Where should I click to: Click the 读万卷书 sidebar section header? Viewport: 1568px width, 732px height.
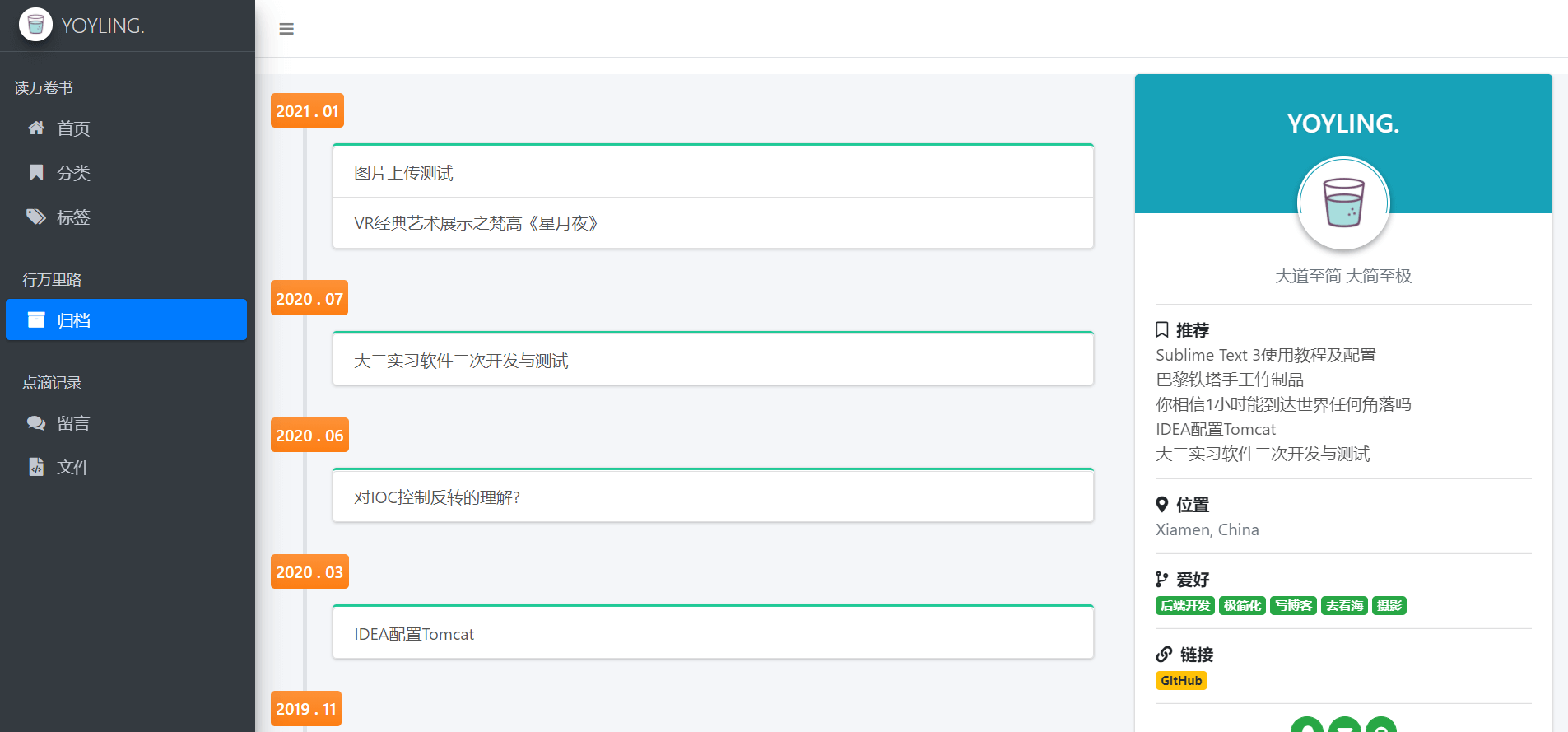44,87
